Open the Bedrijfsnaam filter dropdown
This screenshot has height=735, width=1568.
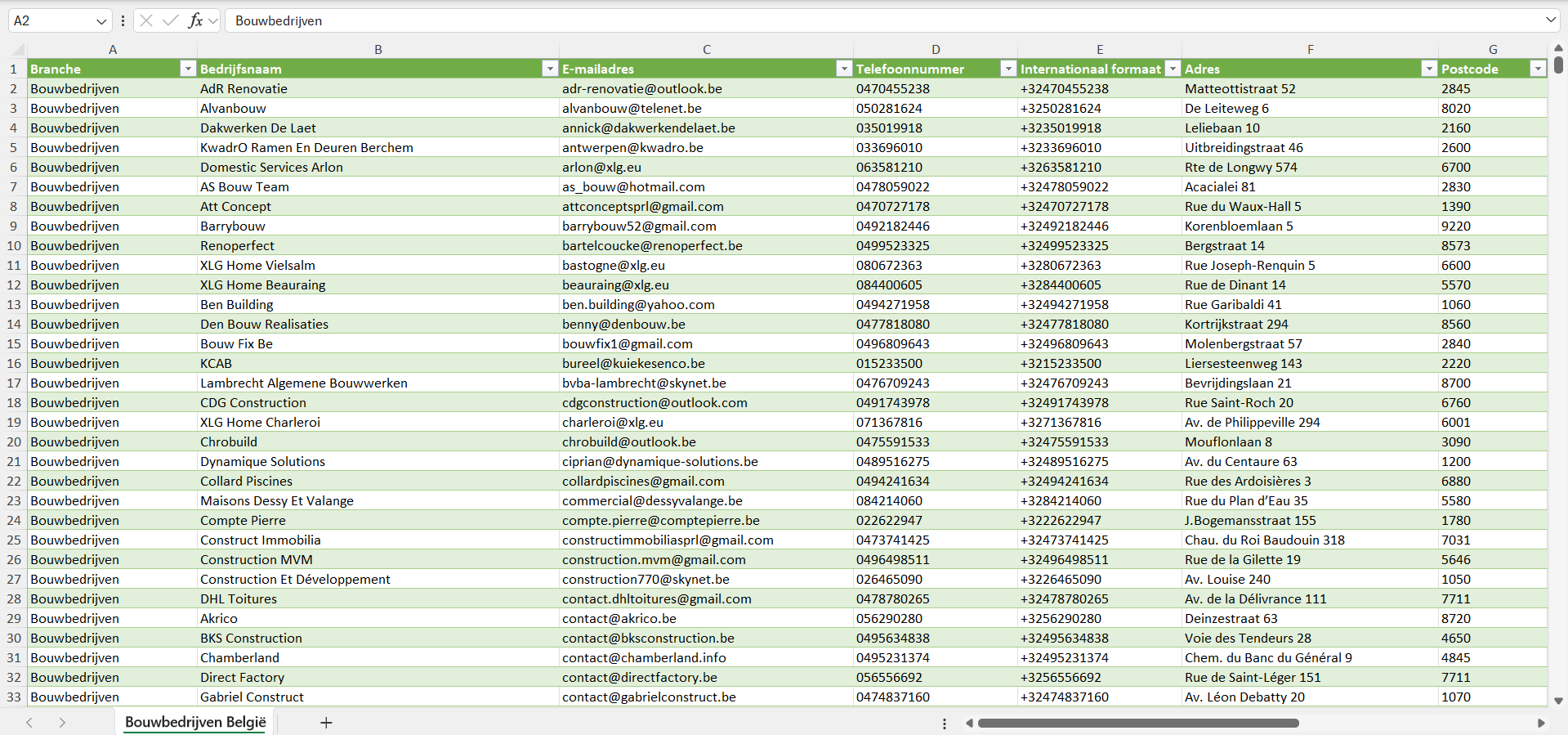(x=550, y=69)
